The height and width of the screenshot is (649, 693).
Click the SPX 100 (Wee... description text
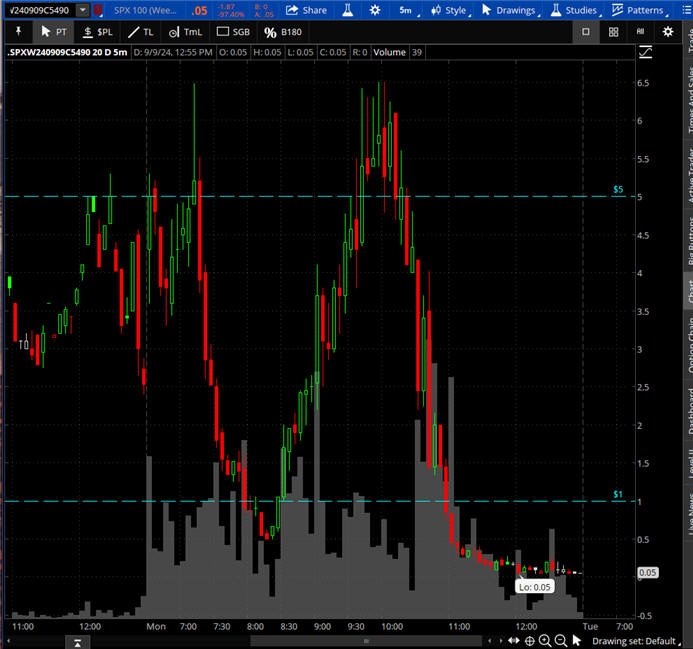(x=145, y=10)
